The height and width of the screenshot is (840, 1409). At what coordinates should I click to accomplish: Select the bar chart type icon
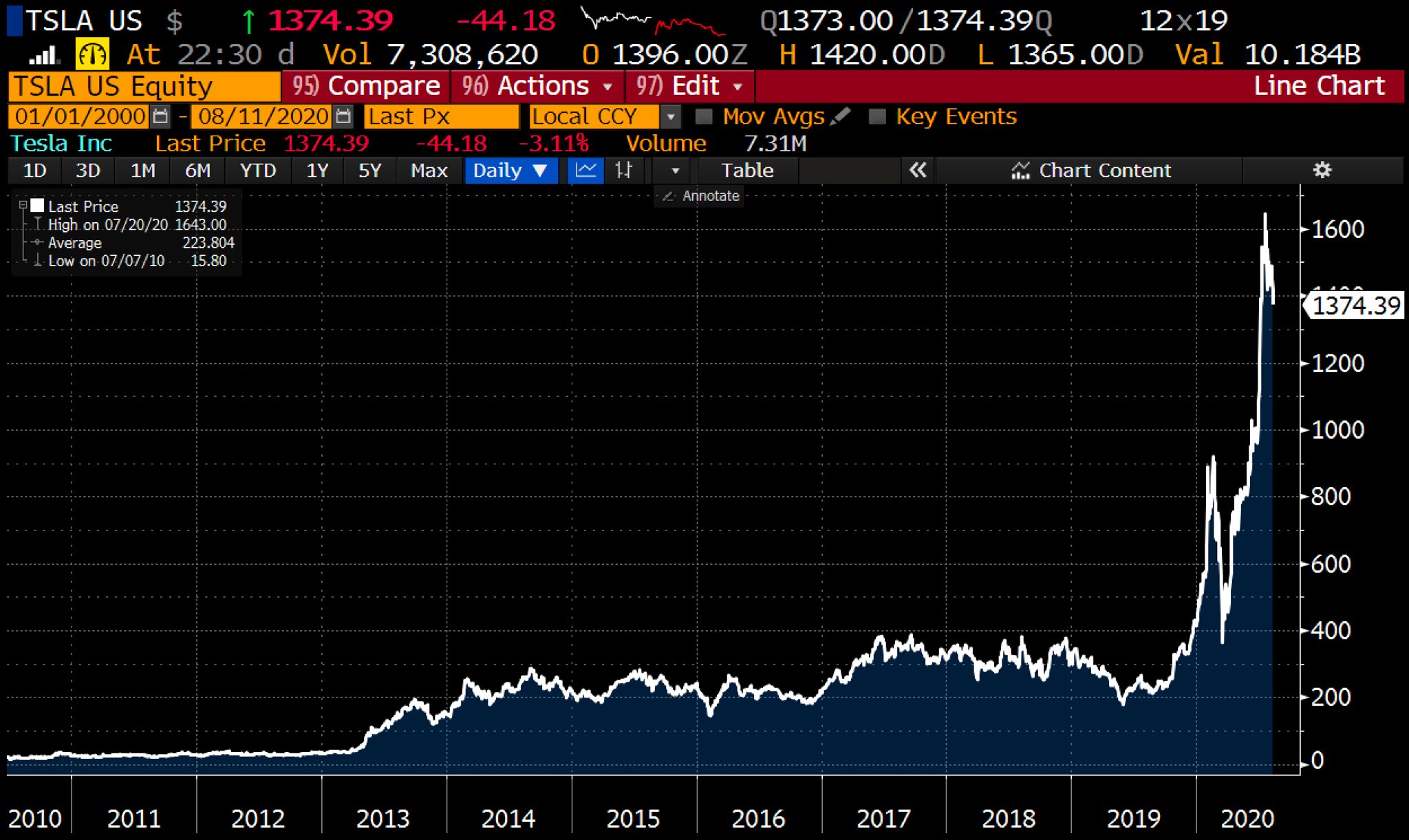tap(624, 170)
